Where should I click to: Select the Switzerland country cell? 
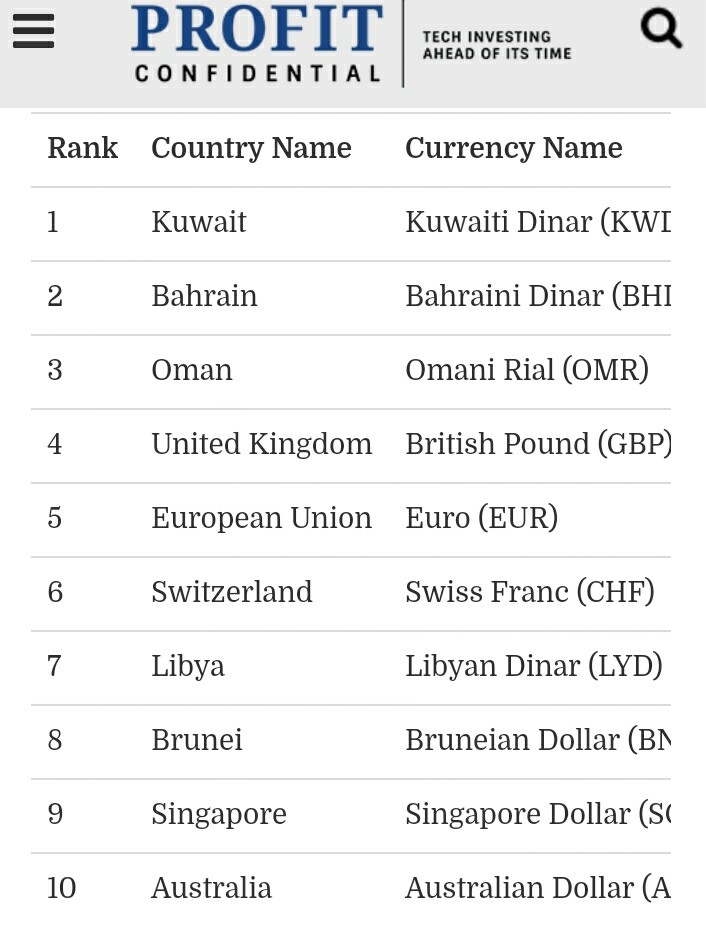(x=232, y=592)
